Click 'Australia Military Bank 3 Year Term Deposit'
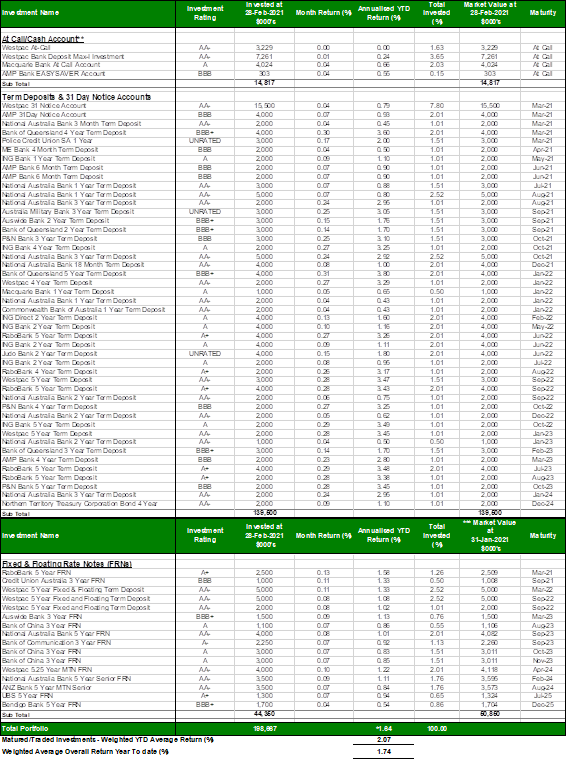This screenshot has width=567, height=760. [x=68, y=212]
